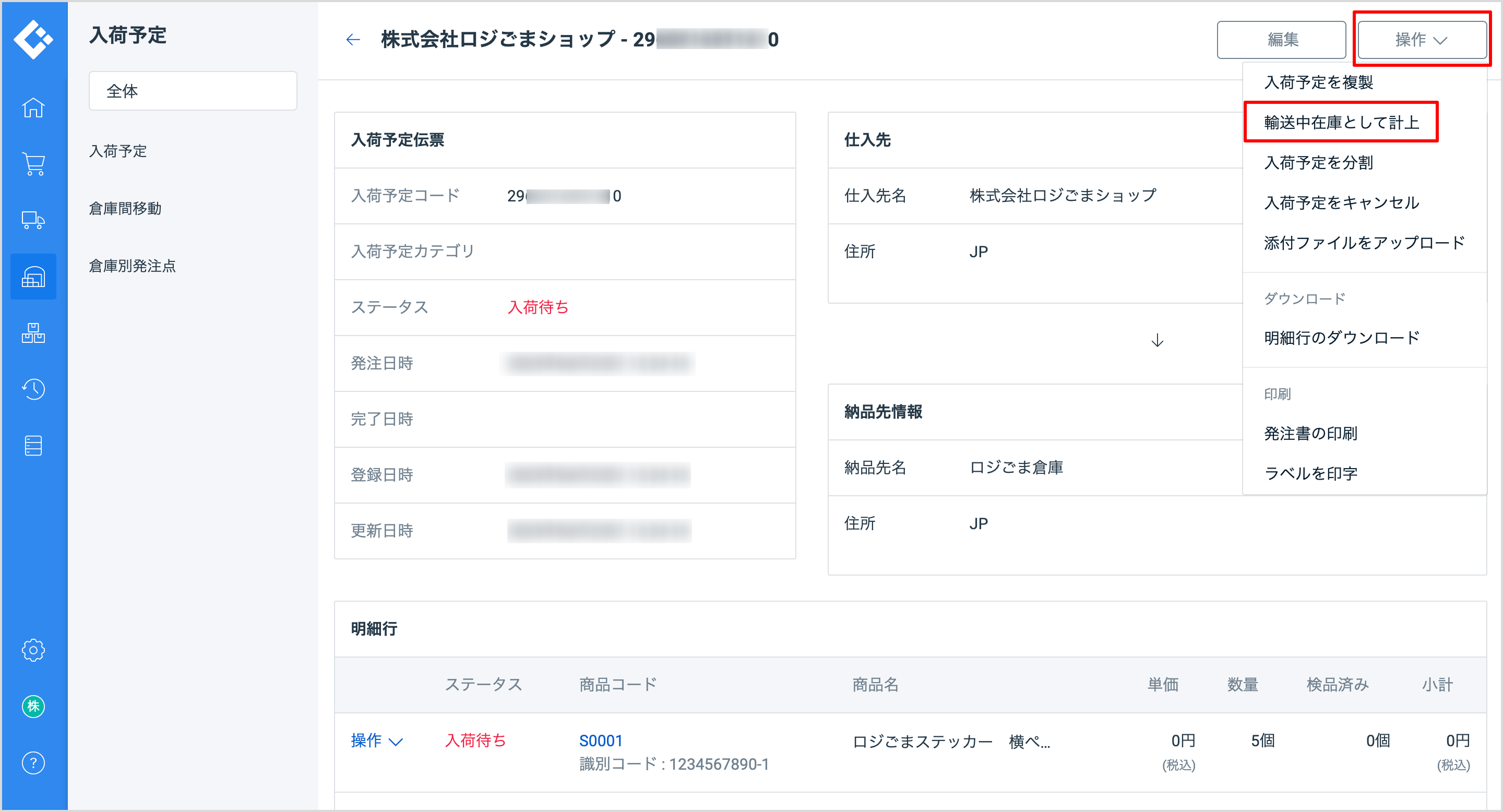This screenshot has height=812, width=1503.
Task: Open the shopping cart icon in sidebar
Action: pos(33,164)
